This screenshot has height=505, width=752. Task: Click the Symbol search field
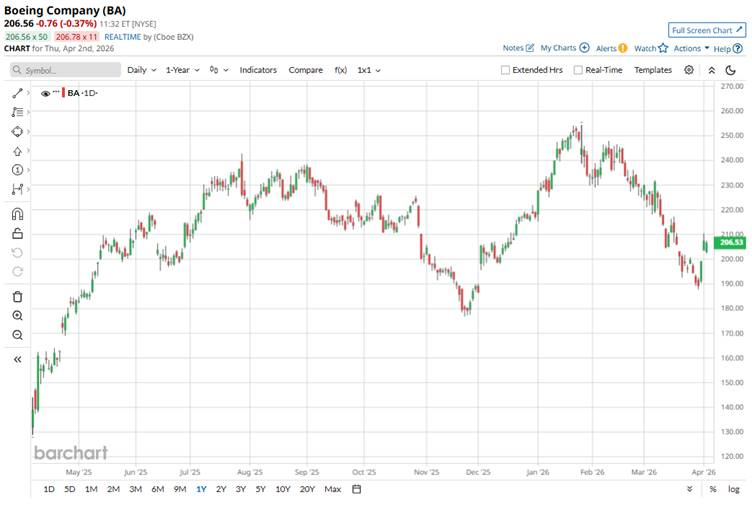tap(66, 70)
